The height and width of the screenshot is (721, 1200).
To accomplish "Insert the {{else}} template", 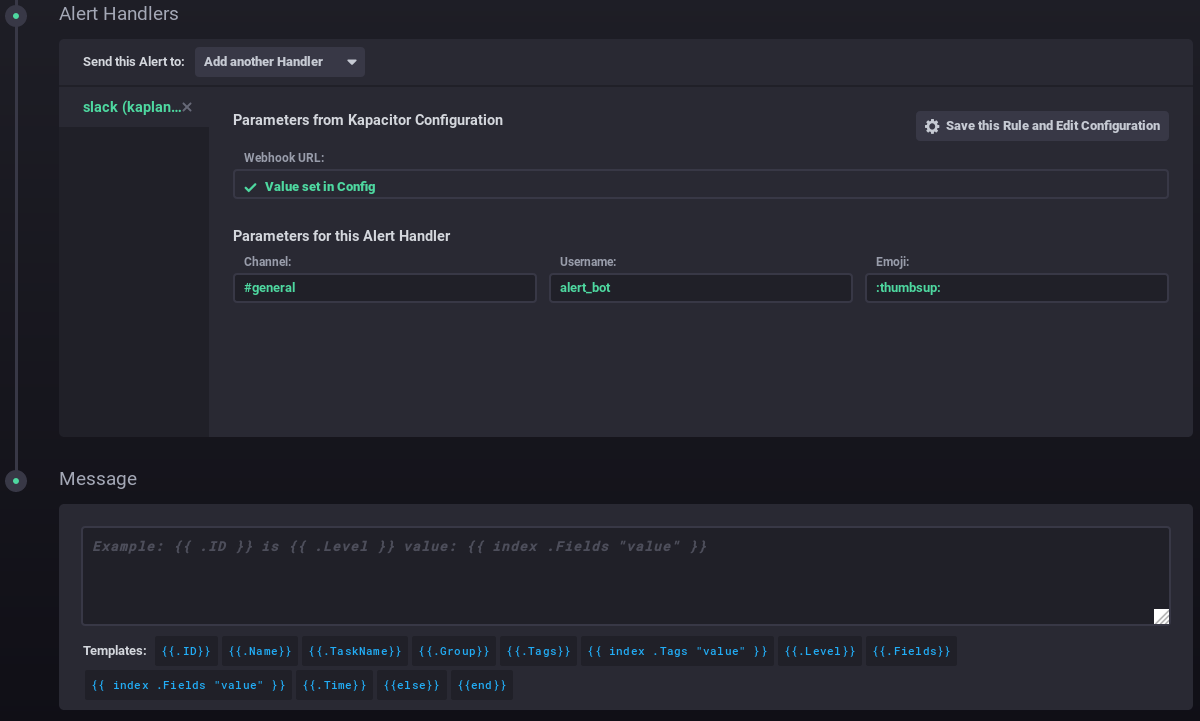I will [x=411, y=685].
